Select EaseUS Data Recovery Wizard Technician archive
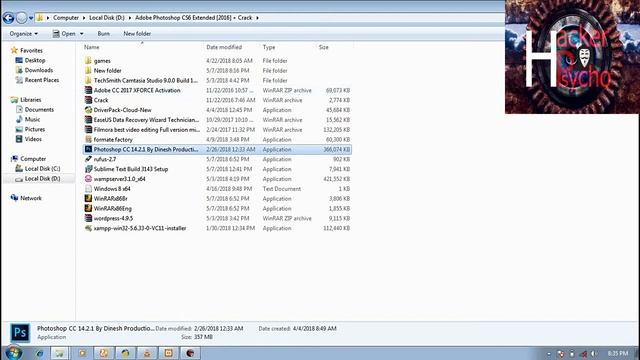Viewport: 640px width, 360px height. click(217, 120)
